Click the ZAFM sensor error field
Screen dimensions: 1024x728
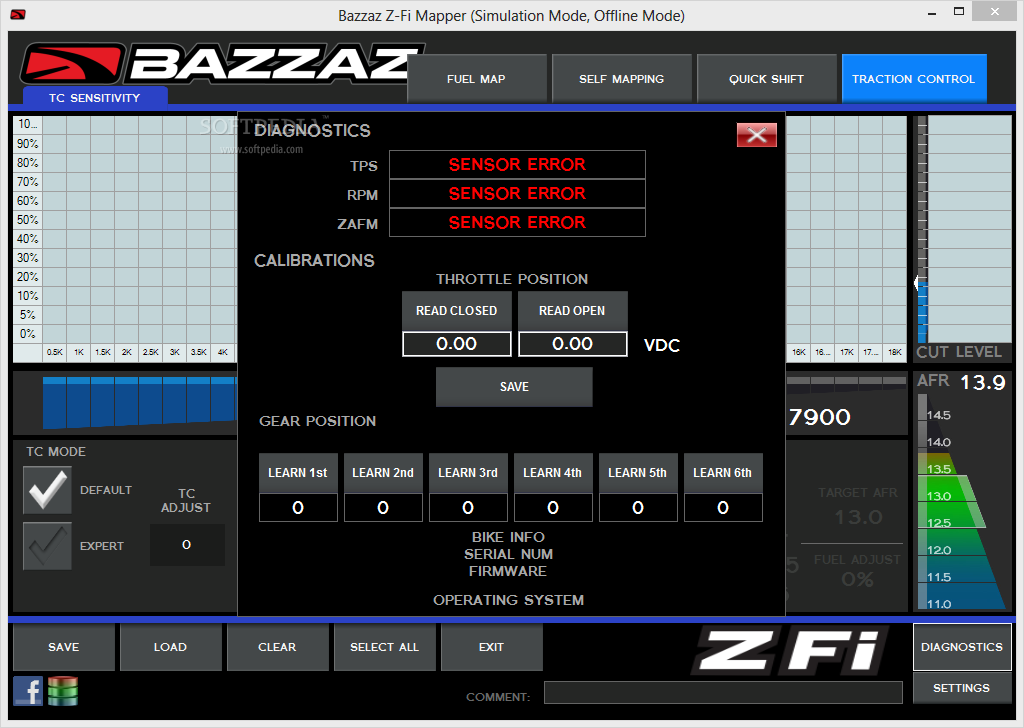[x=517, y=223]
